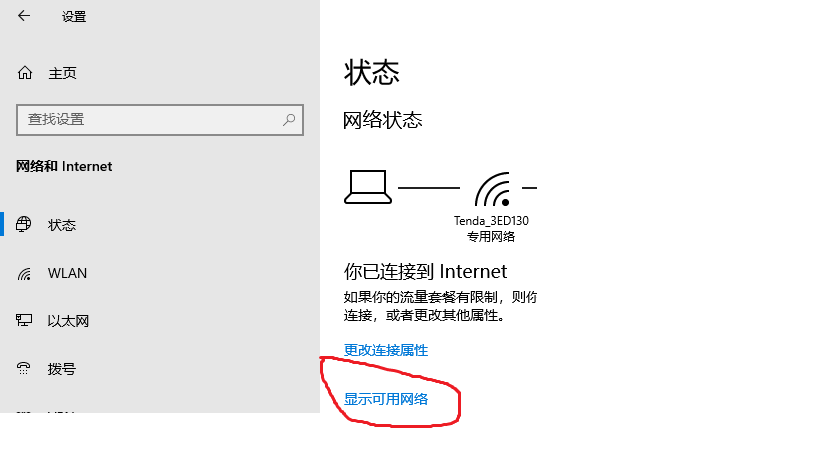Viewport: 819px width, 460px height.
Task: Click the 更改连接属性 link
Action: click(x=385, y=350)
